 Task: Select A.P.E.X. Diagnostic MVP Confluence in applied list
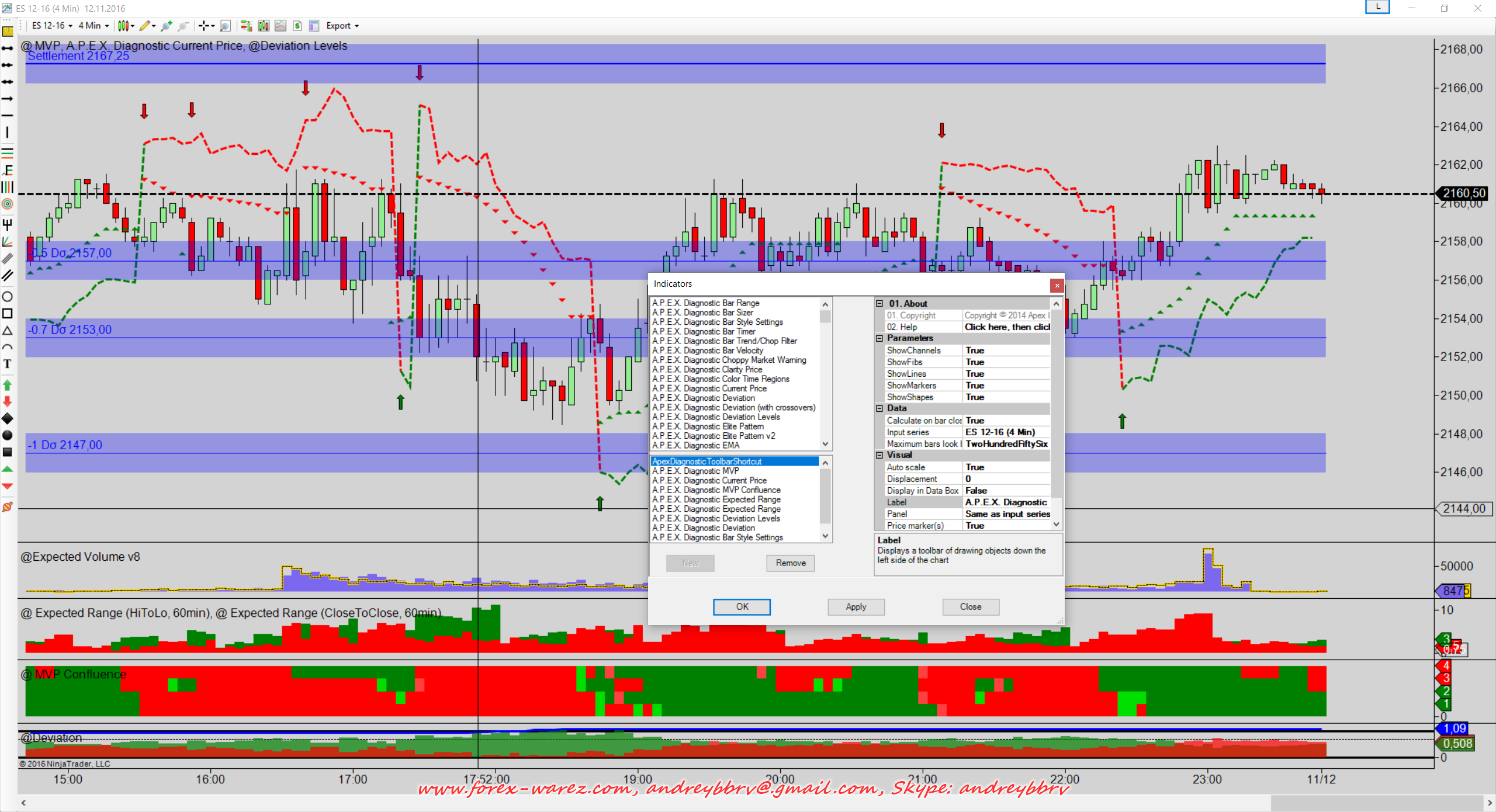click(716, 490)
